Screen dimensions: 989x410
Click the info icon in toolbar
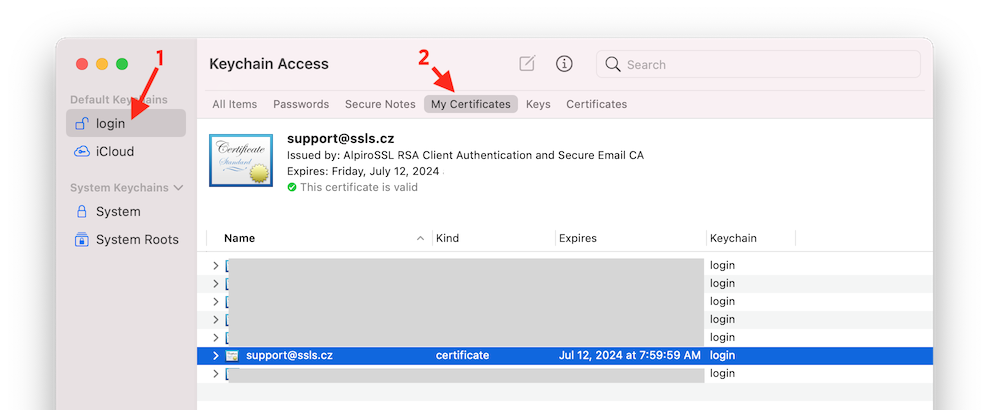pos(564,64)
